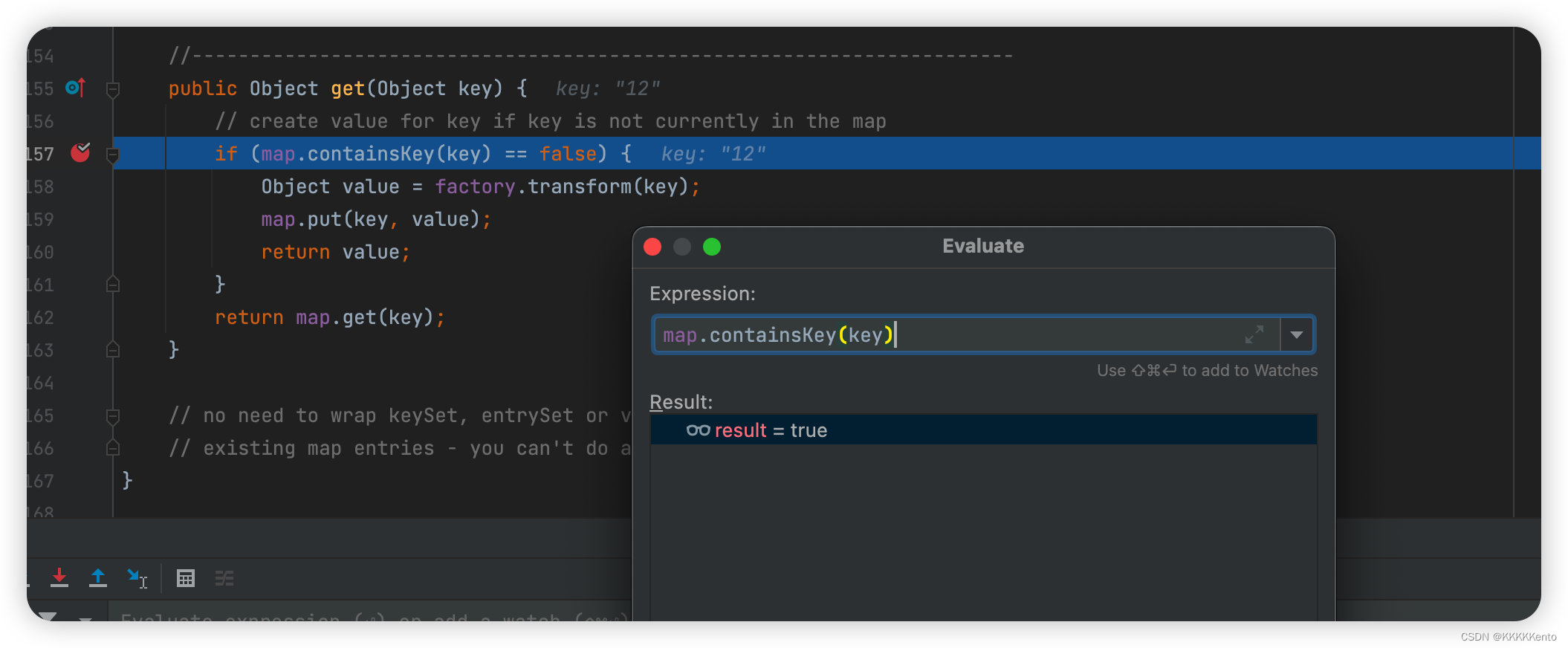The width and height of the screenshot is (1568, 648).
Task: Open the expression history dropdown arrow
Action: (1297, 335)
